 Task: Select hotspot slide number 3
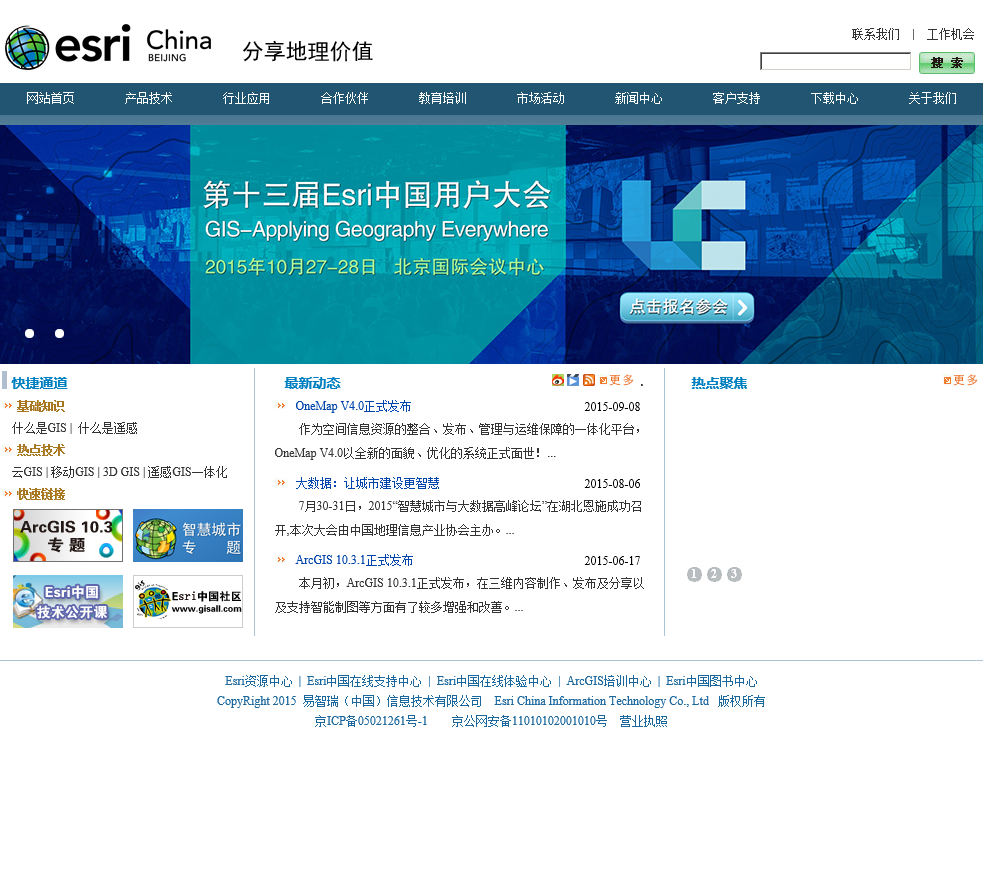coord(734,574)
